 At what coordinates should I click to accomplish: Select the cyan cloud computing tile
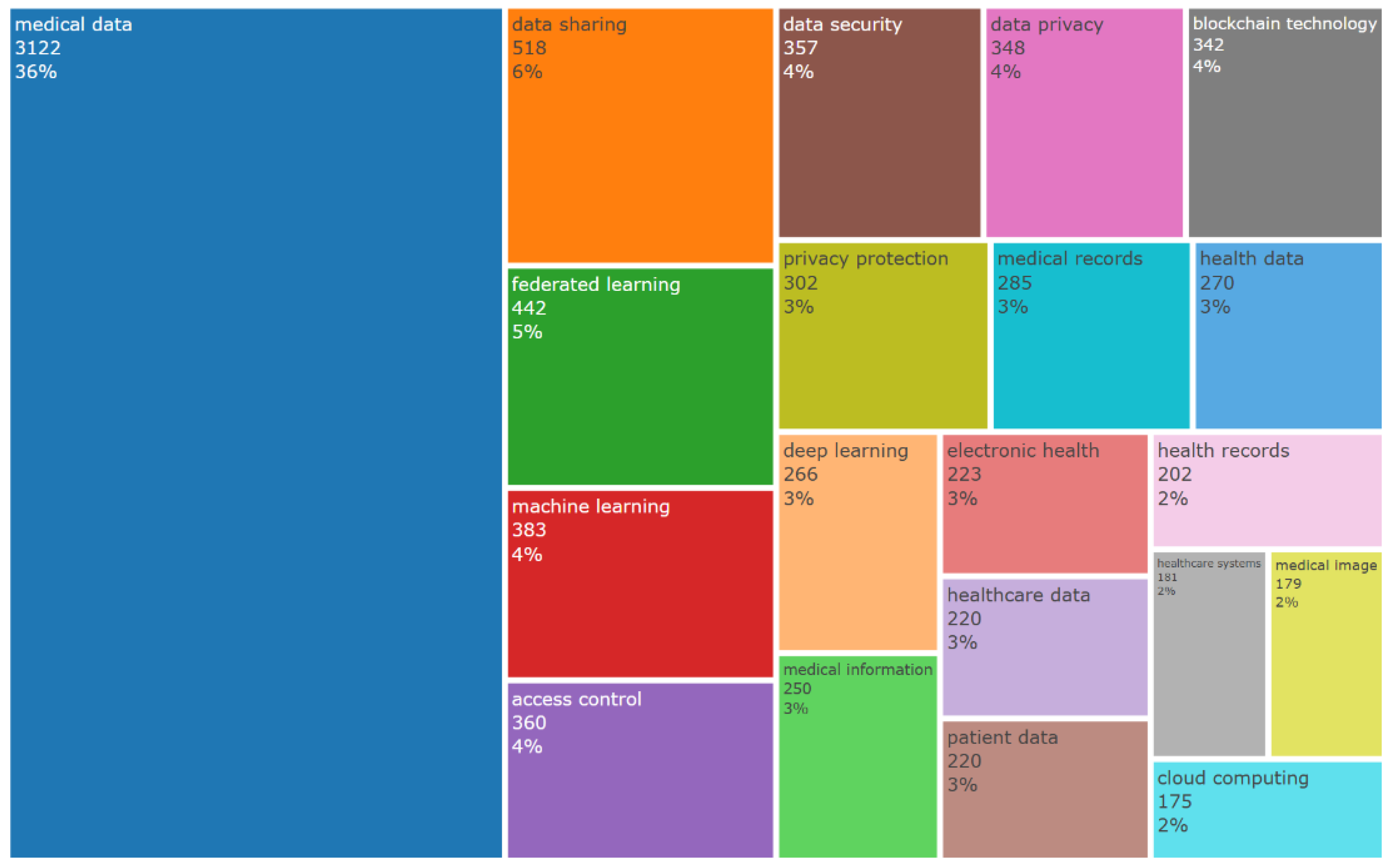click(x=1267, y=810)
